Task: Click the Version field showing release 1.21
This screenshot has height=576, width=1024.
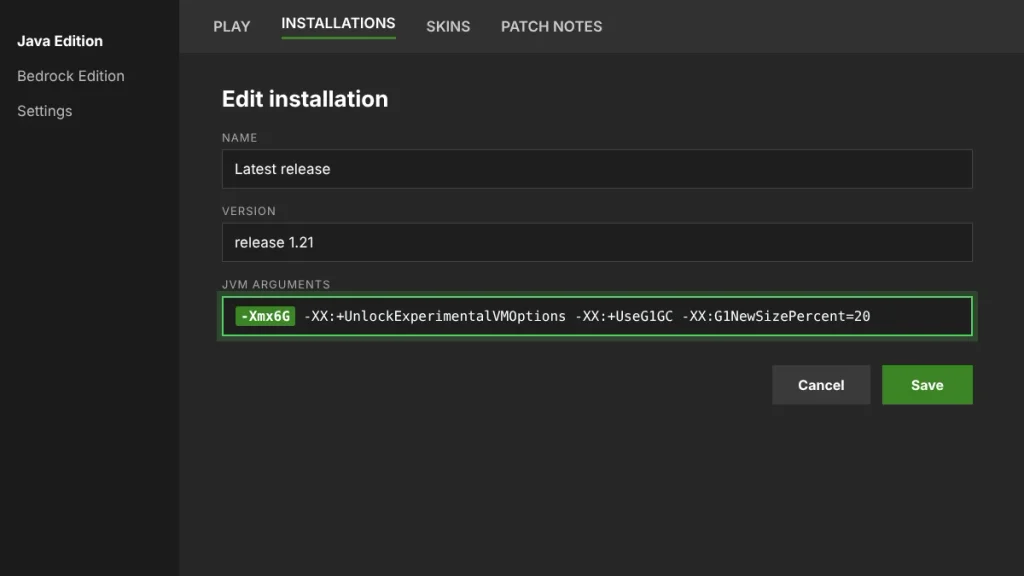Action: tap(597, 242)
